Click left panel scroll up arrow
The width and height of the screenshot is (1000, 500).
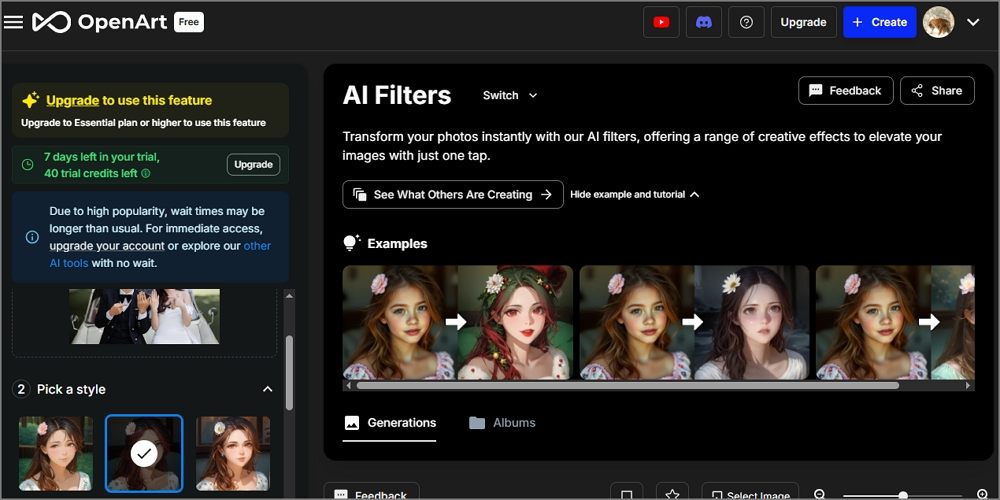(x=289, y=295)
